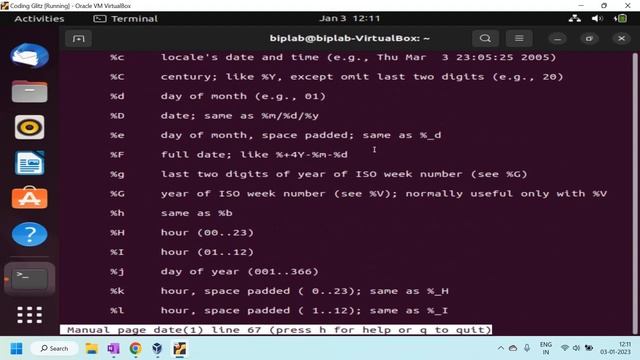This screenshot has width=640, height=360.
Task: Click the %C century description line
Action: (x=336, y=77)
